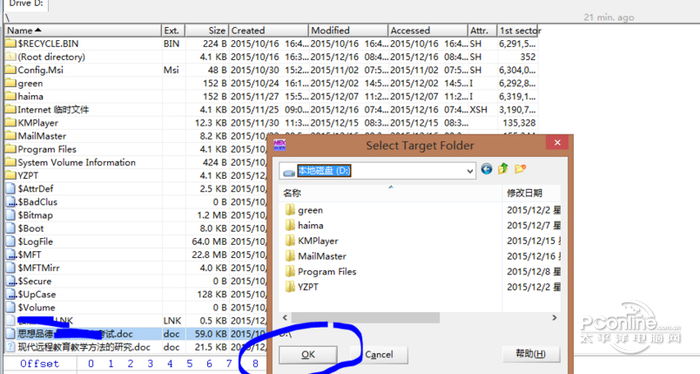
Task: Select the YZPT folder icon in the dialog
Action: tap(290, 287)
